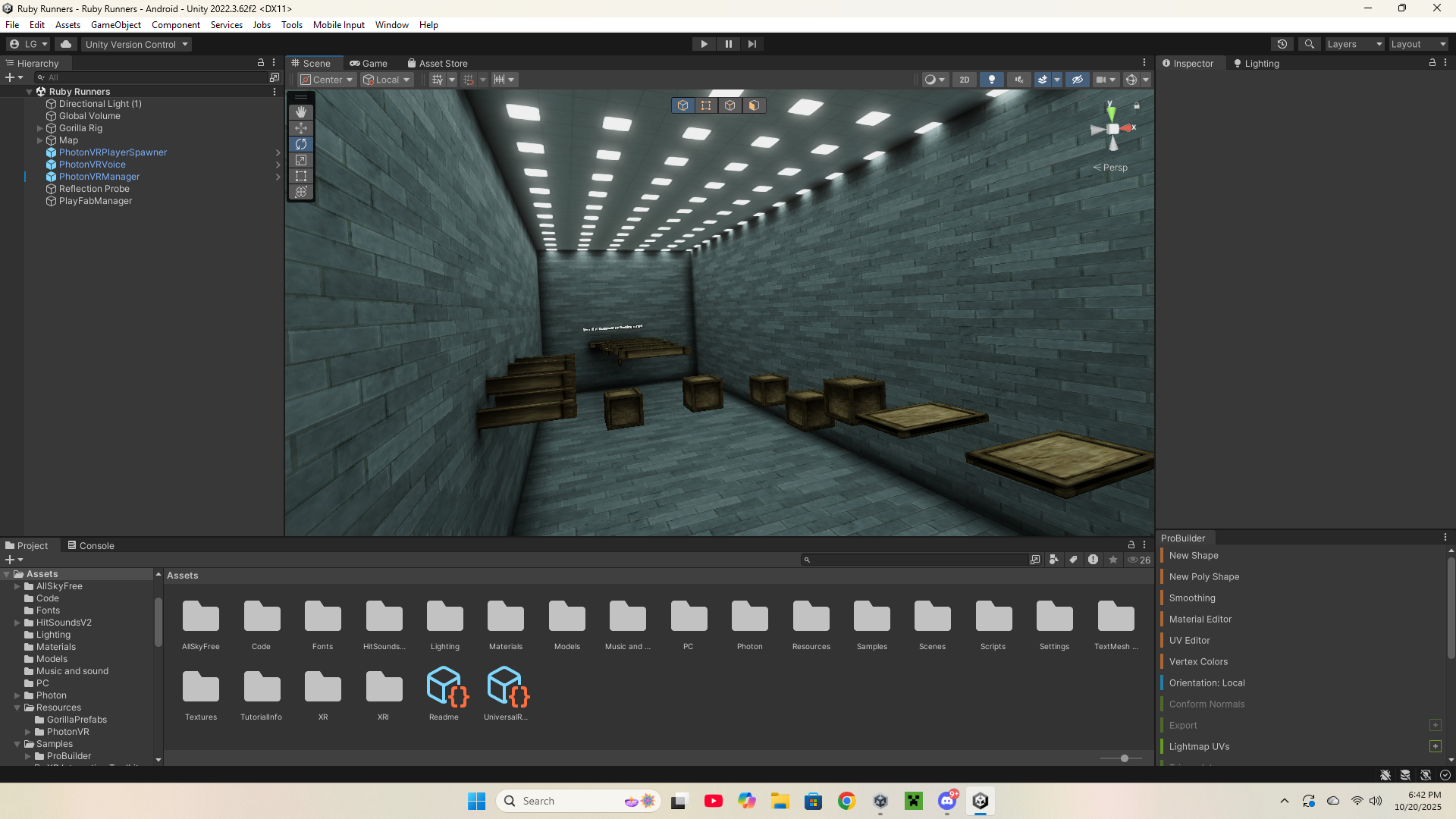The height and width of the screenshot is (819, 1456).
Task: Click New Shape in ProBuilder panel
Action: tap(1194, 556)
